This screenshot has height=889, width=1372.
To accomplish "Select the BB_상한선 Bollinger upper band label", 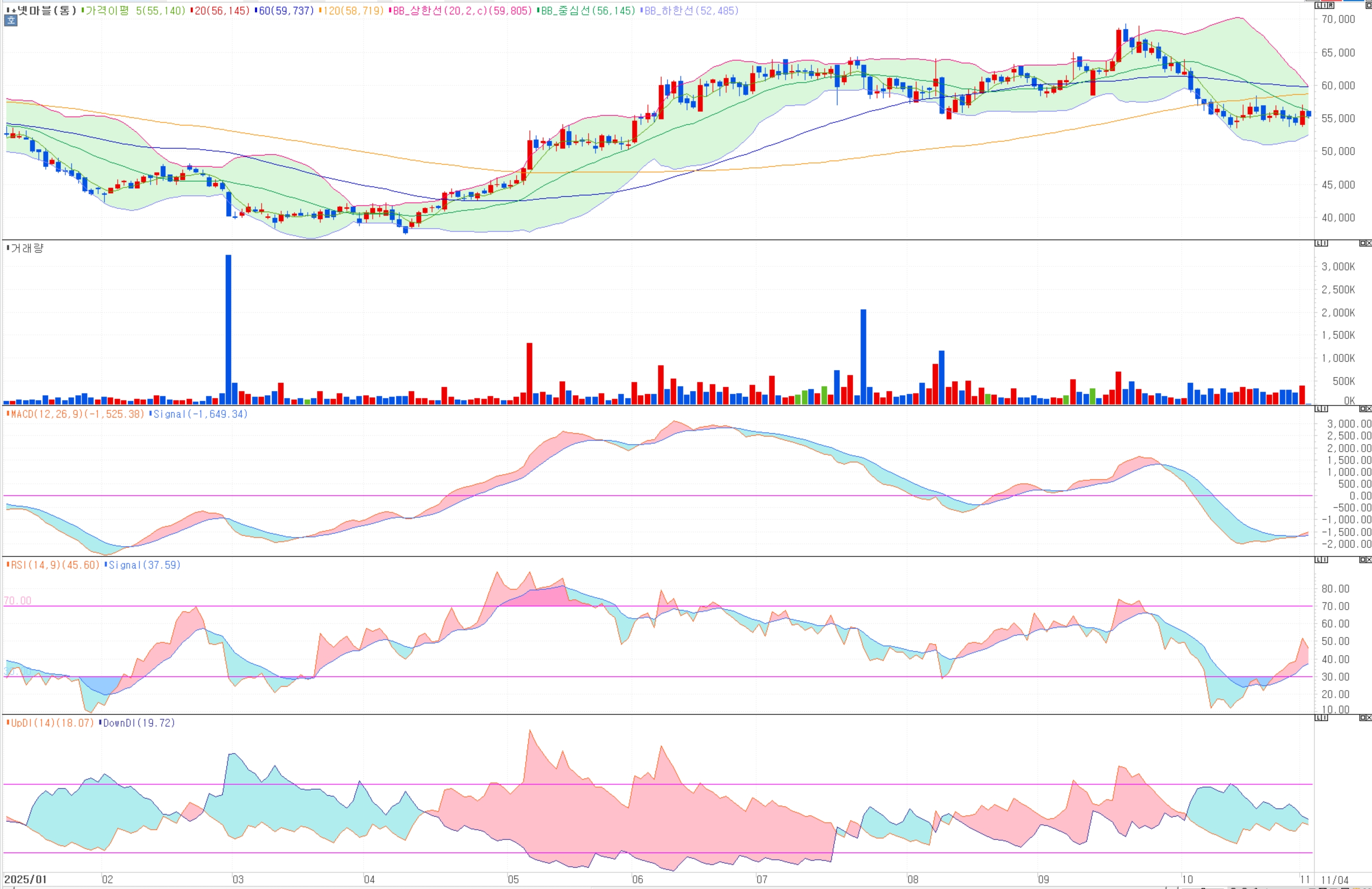I will pyautogui.click(x=461, y=10).
